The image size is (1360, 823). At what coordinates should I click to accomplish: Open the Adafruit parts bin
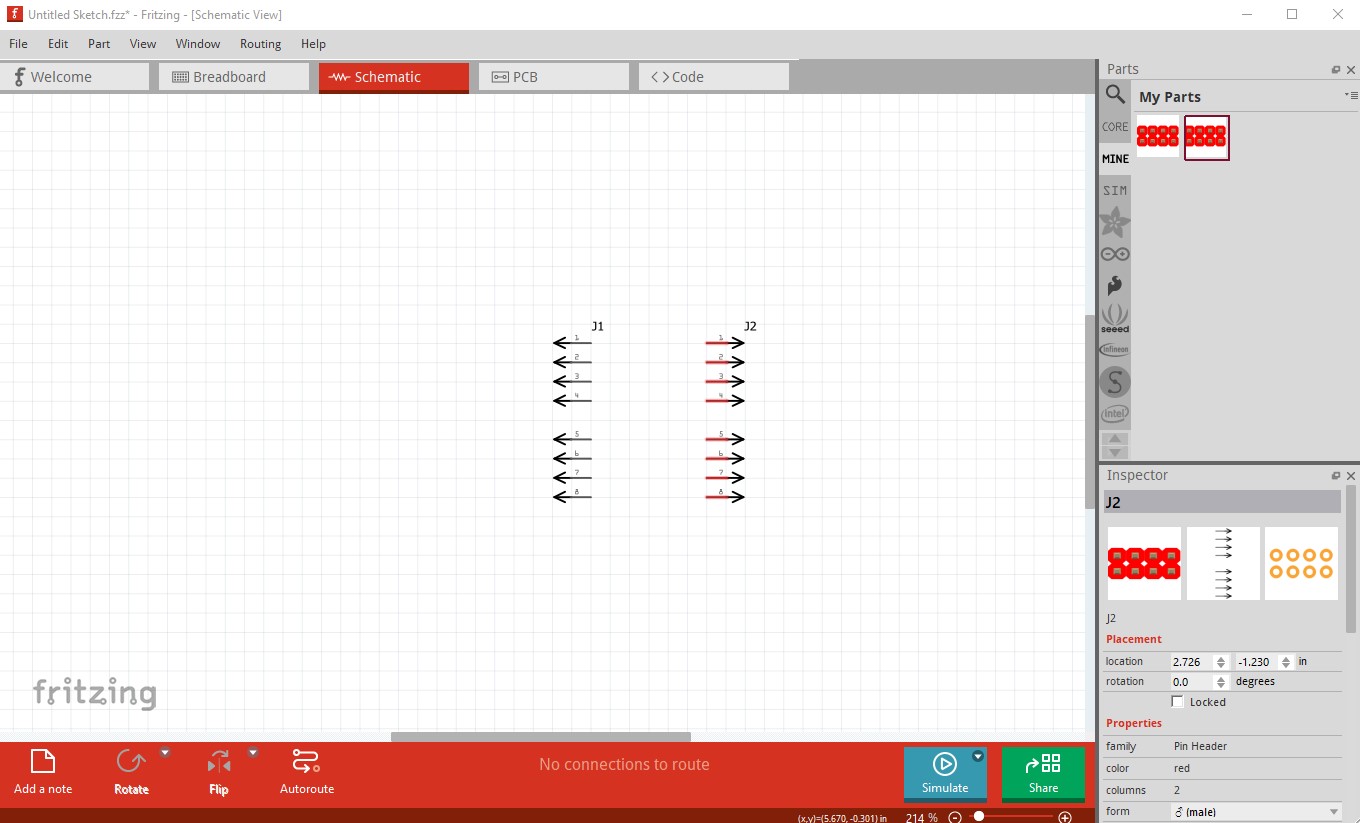click(1115, 222)
